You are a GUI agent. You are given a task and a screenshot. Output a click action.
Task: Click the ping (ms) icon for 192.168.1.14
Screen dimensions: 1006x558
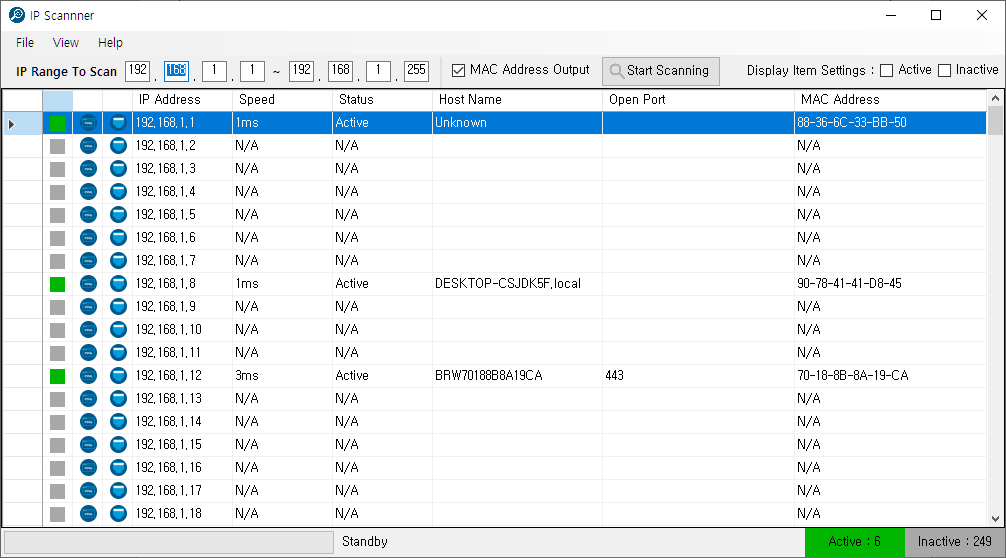[88, 422]
